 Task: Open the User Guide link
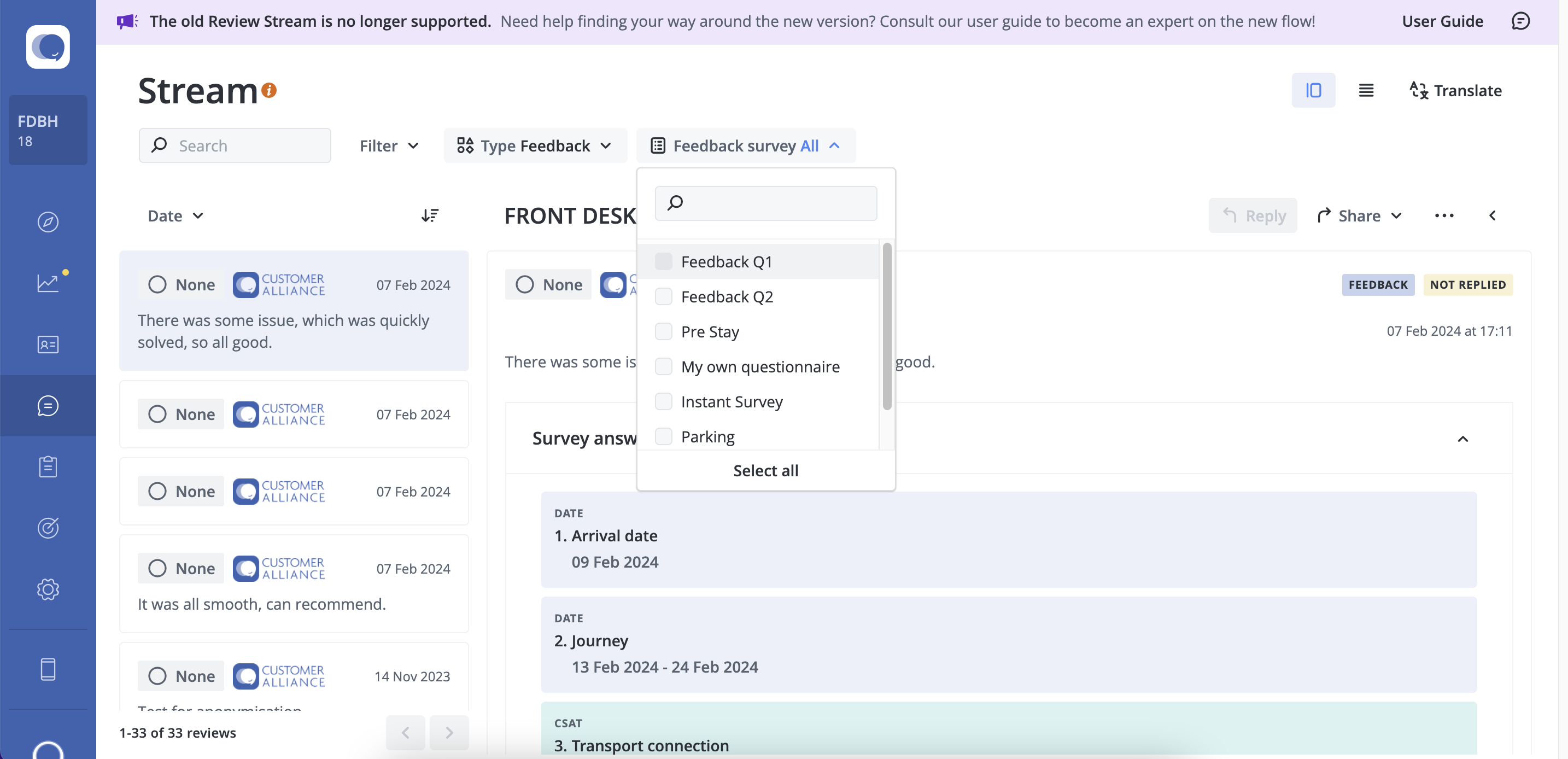1443,21
